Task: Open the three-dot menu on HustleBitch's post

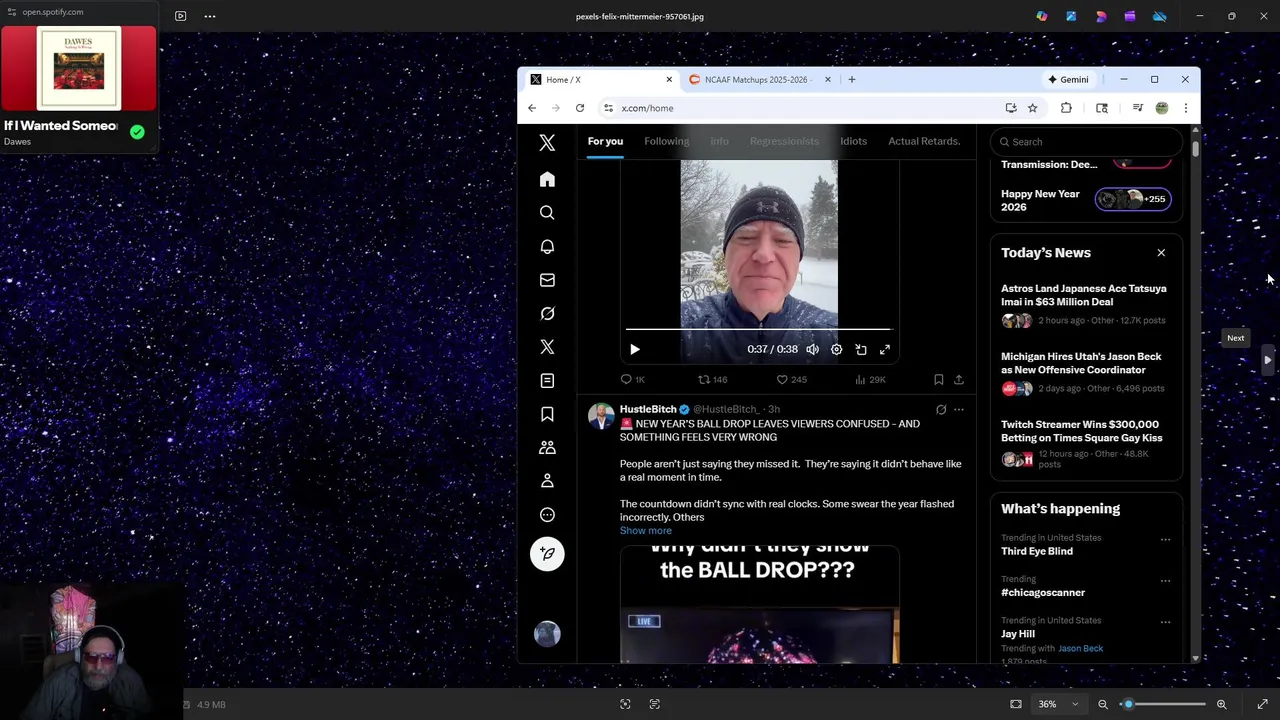Action: pos(959,410)
